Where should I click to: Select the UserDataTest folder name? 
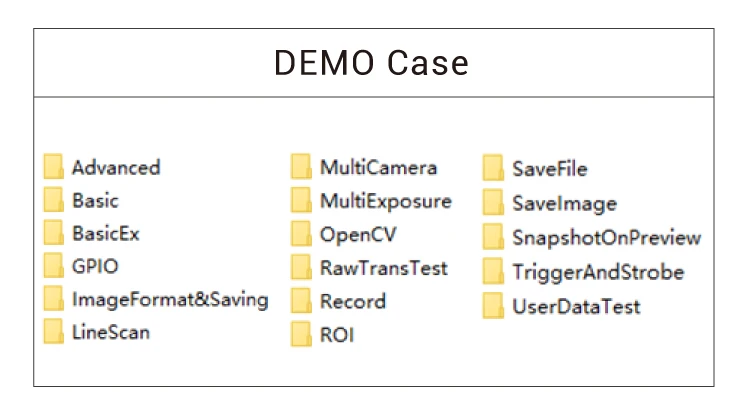(576, 306)
